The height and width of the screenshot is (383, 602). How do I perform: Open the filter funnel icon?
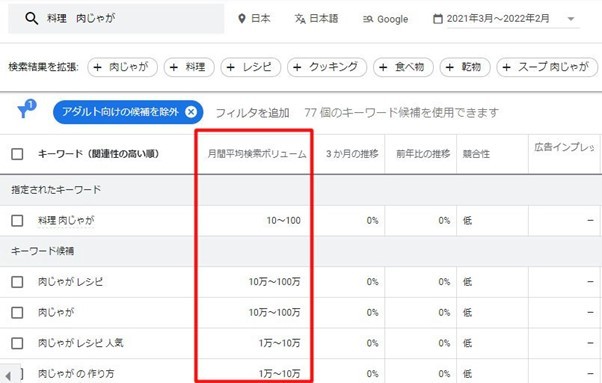pyautogui.click(x=26, y=109)
